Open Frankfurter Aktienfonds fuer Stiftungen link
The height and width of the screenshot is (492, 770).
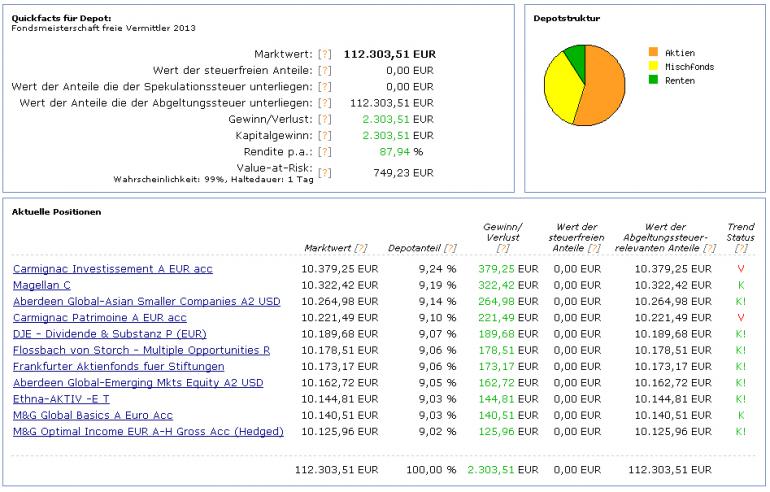tap(118, 366)
